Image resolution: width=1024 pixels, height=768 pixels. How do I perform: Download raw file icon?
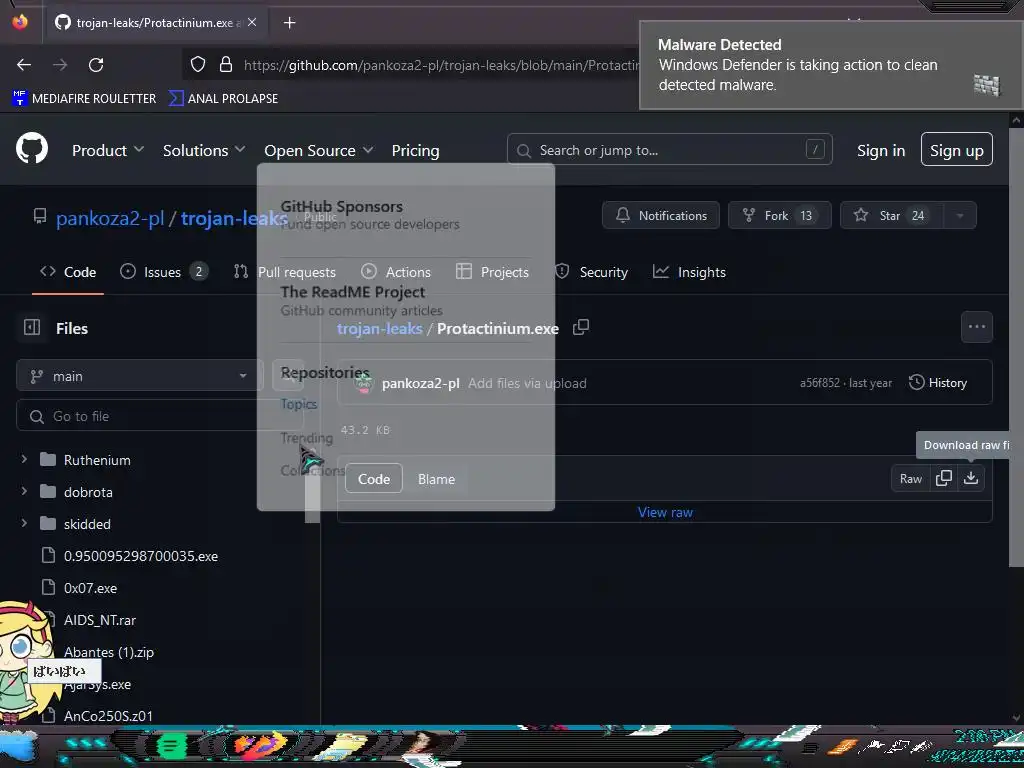(971, 478)
